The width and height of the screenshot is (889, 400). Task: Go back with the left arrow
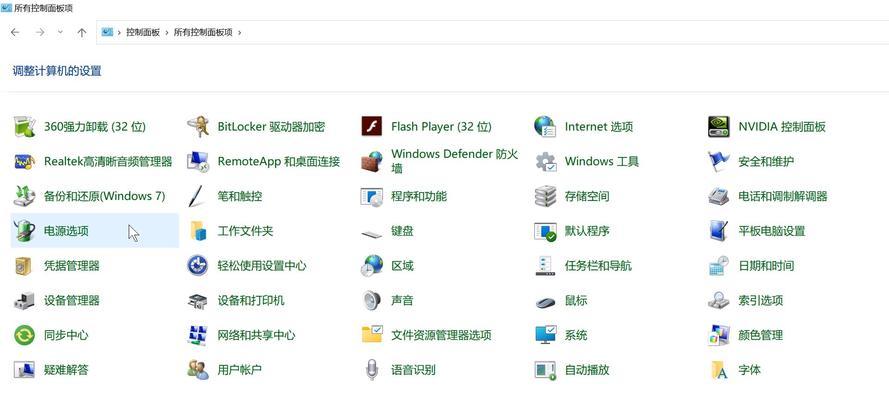tap(15, 32)
